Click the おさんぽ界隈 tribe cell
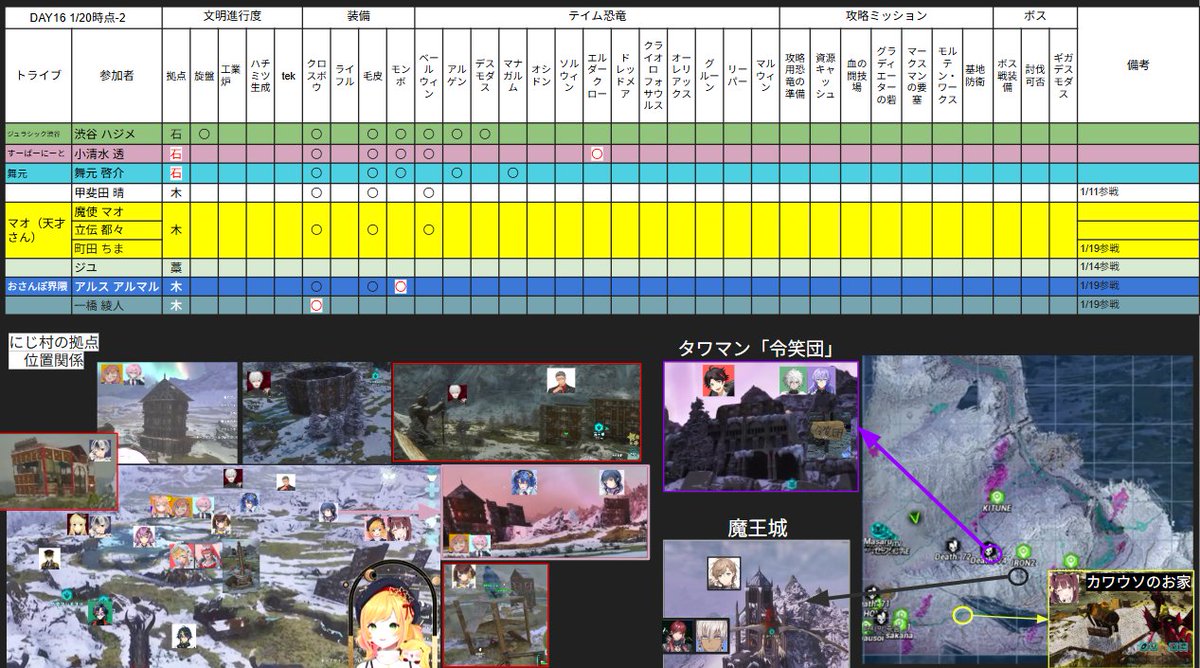This screenshot has height=668, width=1200. click(39, 287)
